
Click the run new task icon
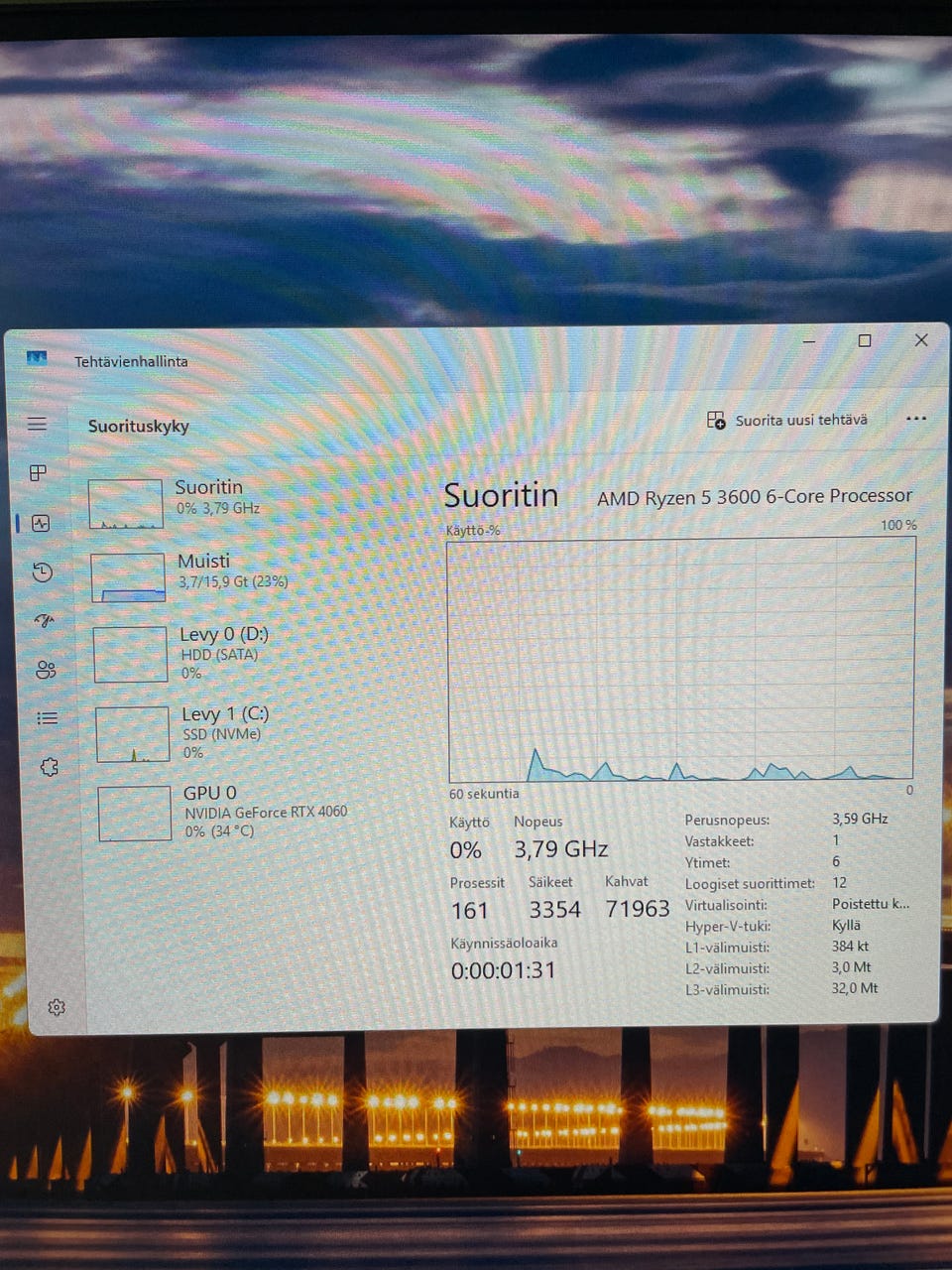[x=716, y=420]
